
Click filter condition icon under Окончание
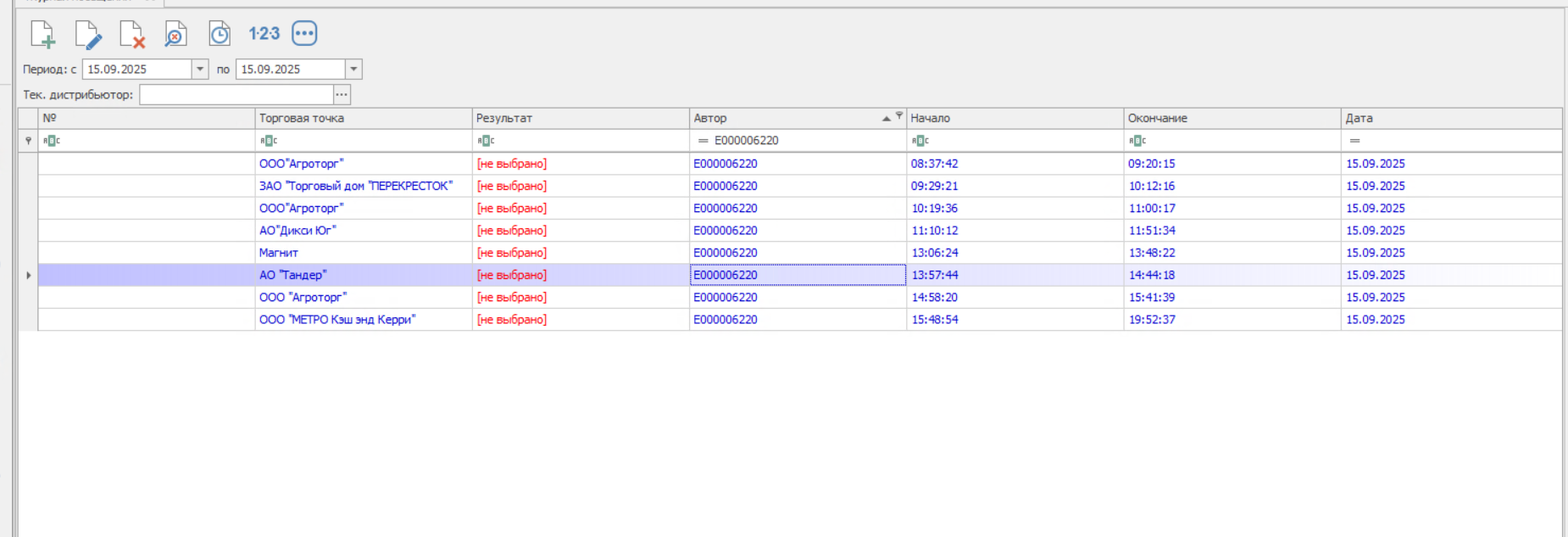(x=1137, y=141)
